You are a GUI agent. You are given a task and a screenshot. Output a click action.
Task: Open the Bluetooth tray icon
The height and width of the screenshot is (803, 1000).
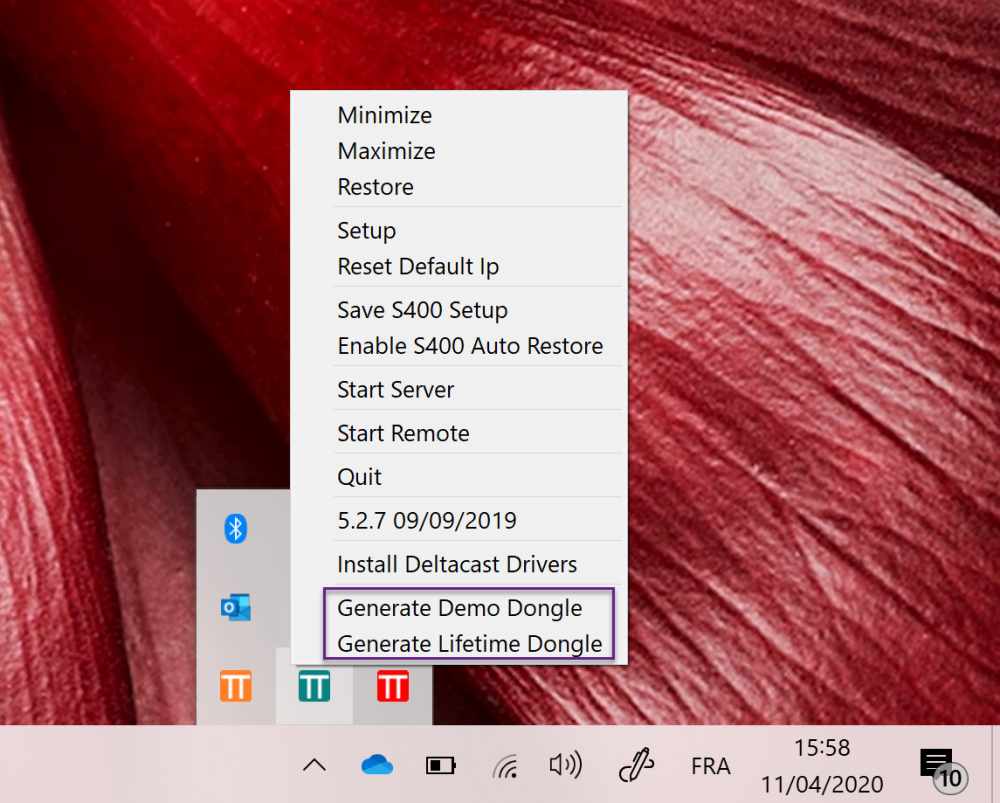click(x=234, y=528)
